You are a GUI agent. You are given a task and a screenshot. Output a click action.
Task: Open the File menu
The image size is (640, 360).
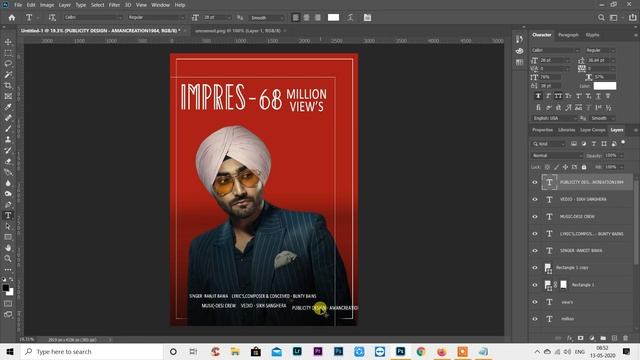pos(18,5)
